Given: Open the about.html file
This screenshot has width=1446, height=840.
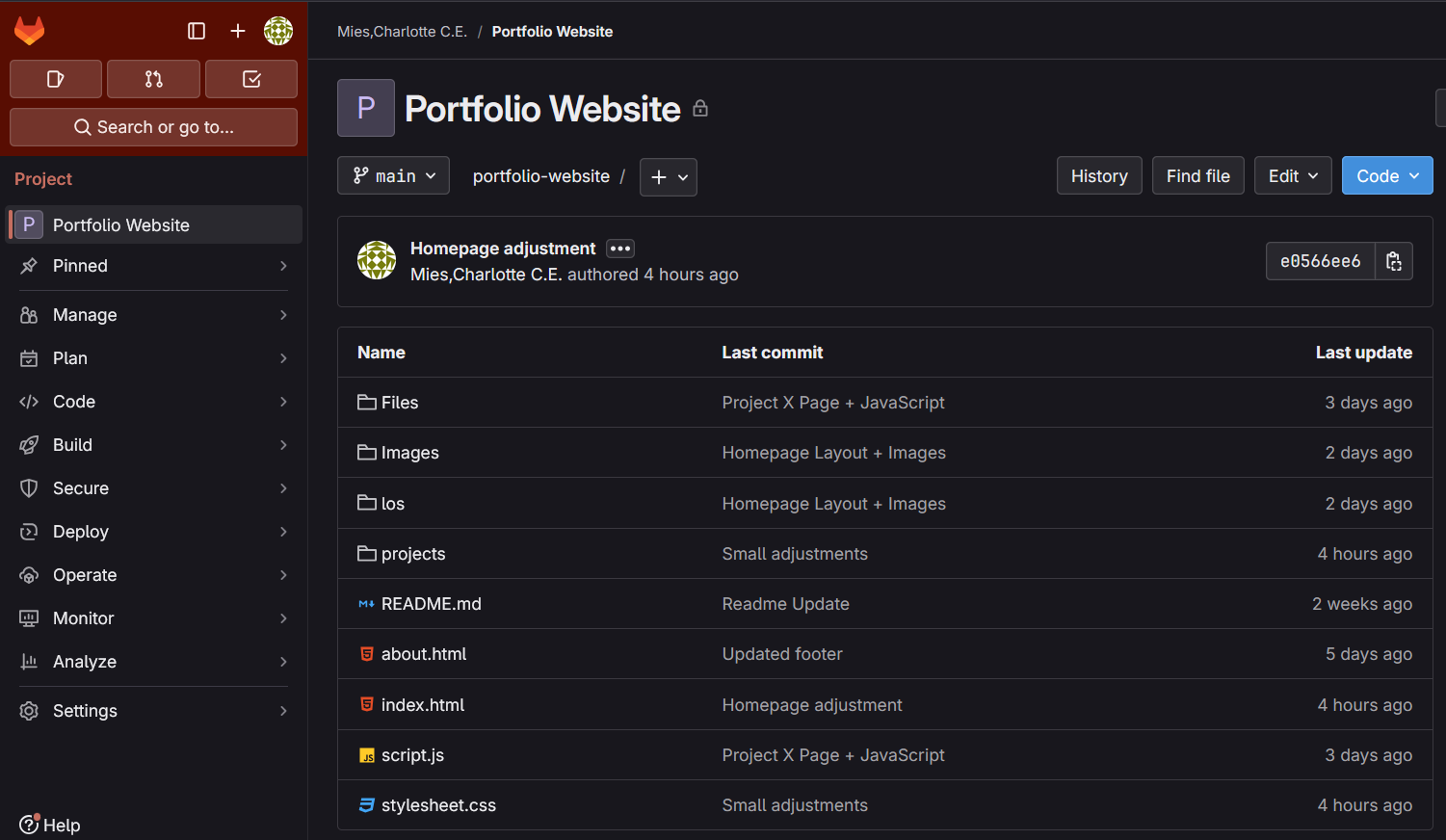Looking at the screenshot, I should coord(423,653).
